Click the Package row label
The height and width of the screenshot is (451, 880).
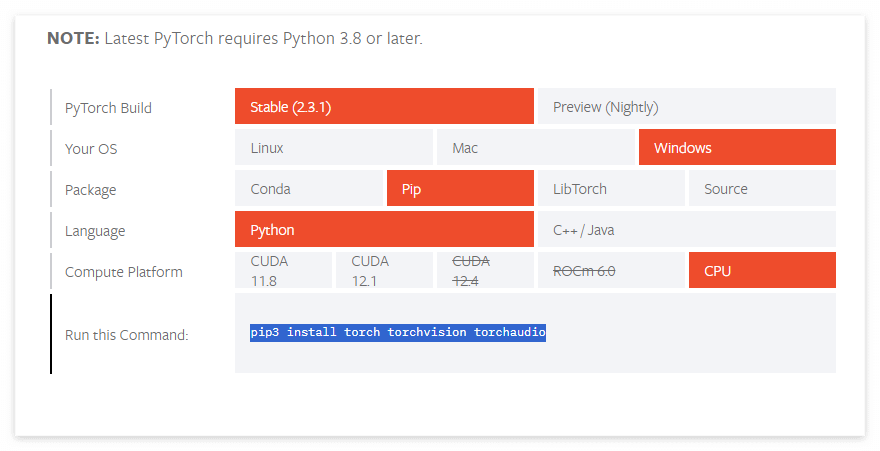(90, 190)
